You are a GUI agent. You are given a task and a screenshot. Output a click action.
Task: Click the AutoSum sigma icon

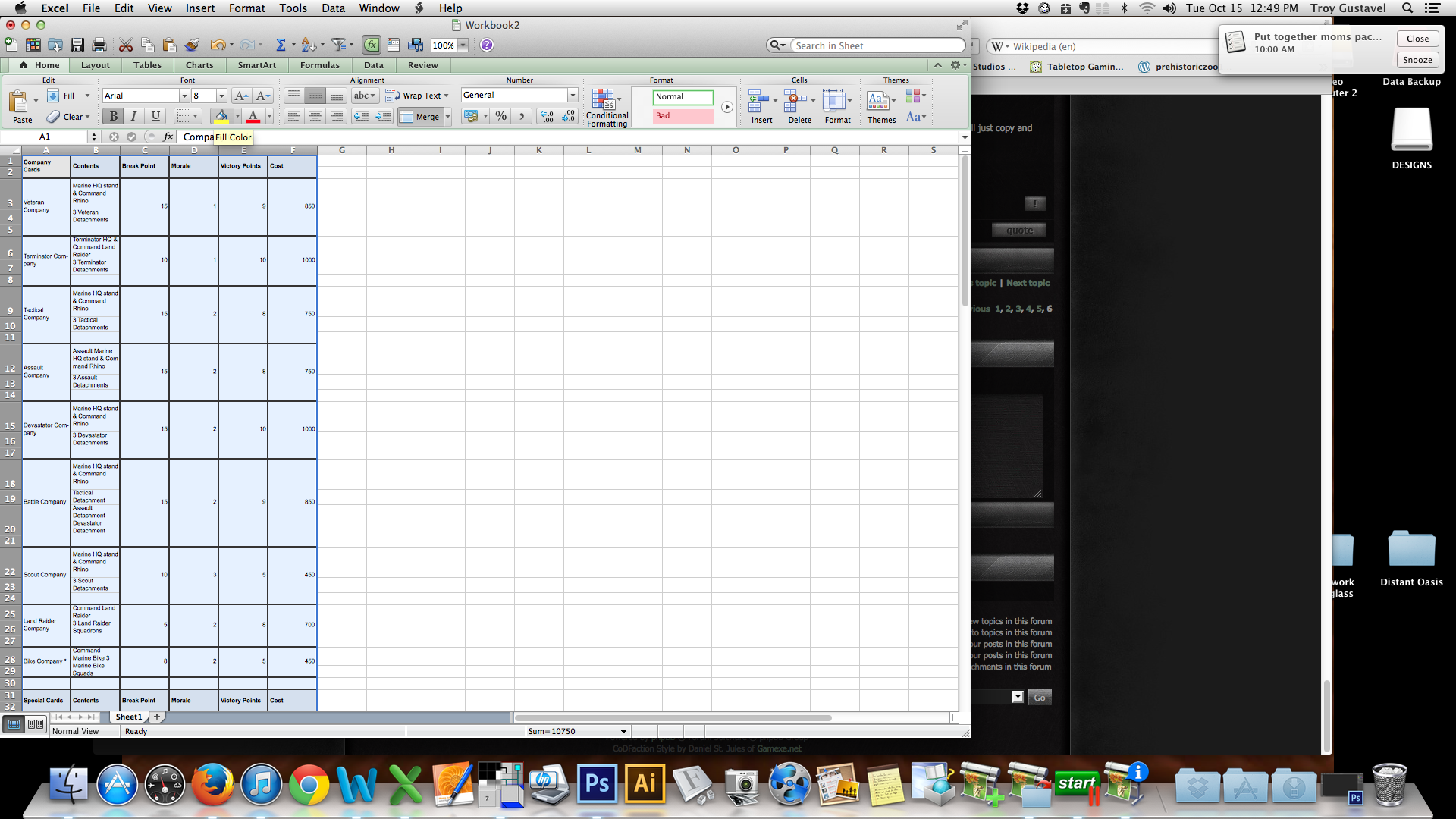281,45
